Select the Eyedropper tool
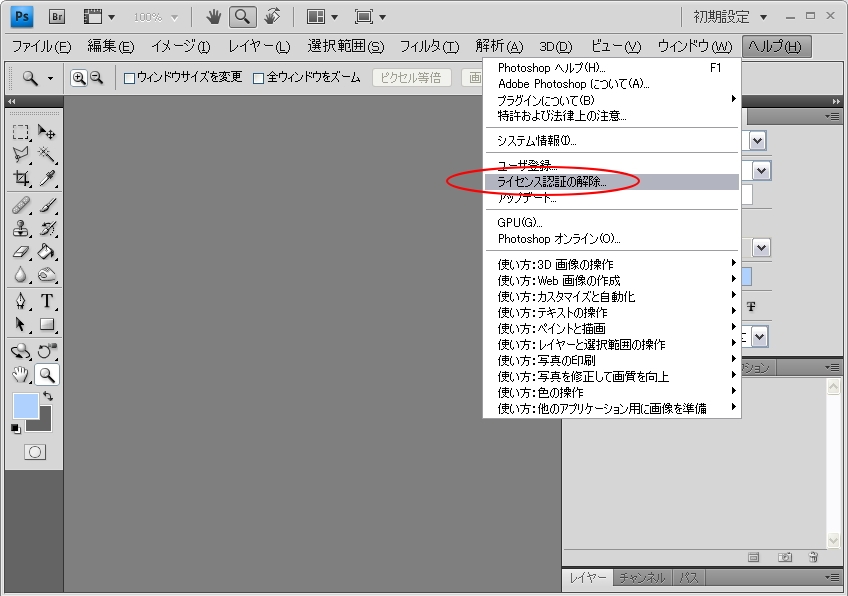Viewport: 848px width, 596px height. [47, 178]
